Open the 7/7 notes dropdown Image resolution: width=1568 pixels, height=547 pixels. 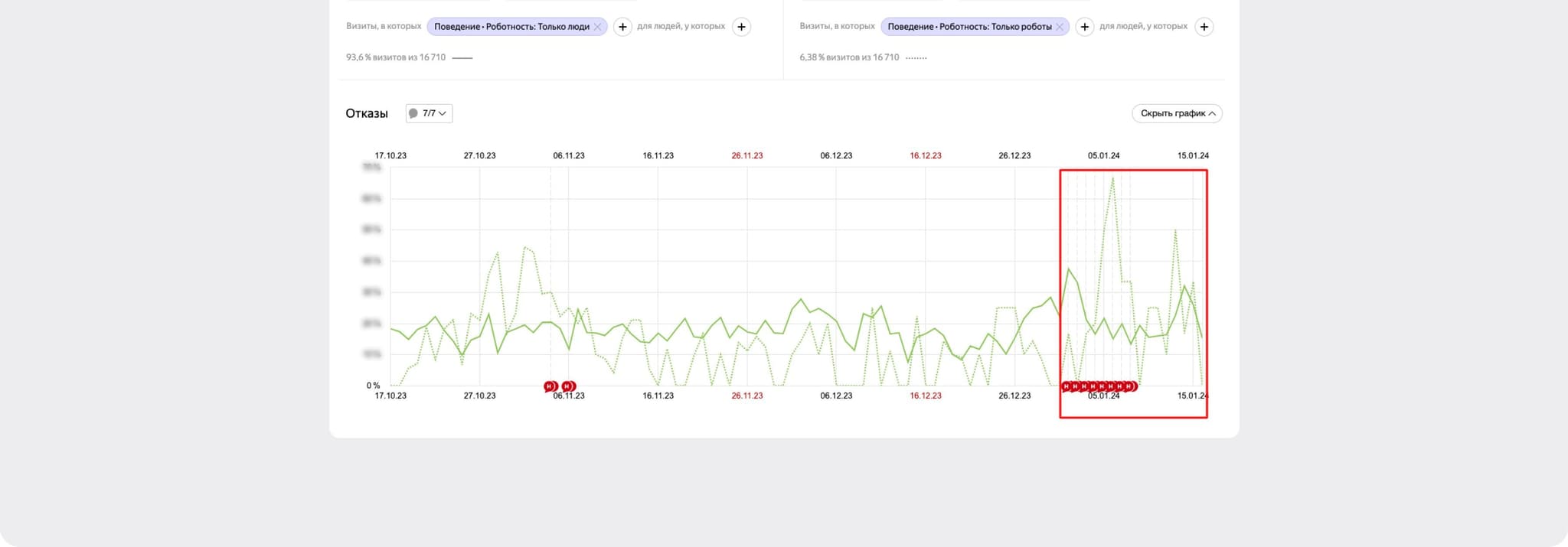429,113
